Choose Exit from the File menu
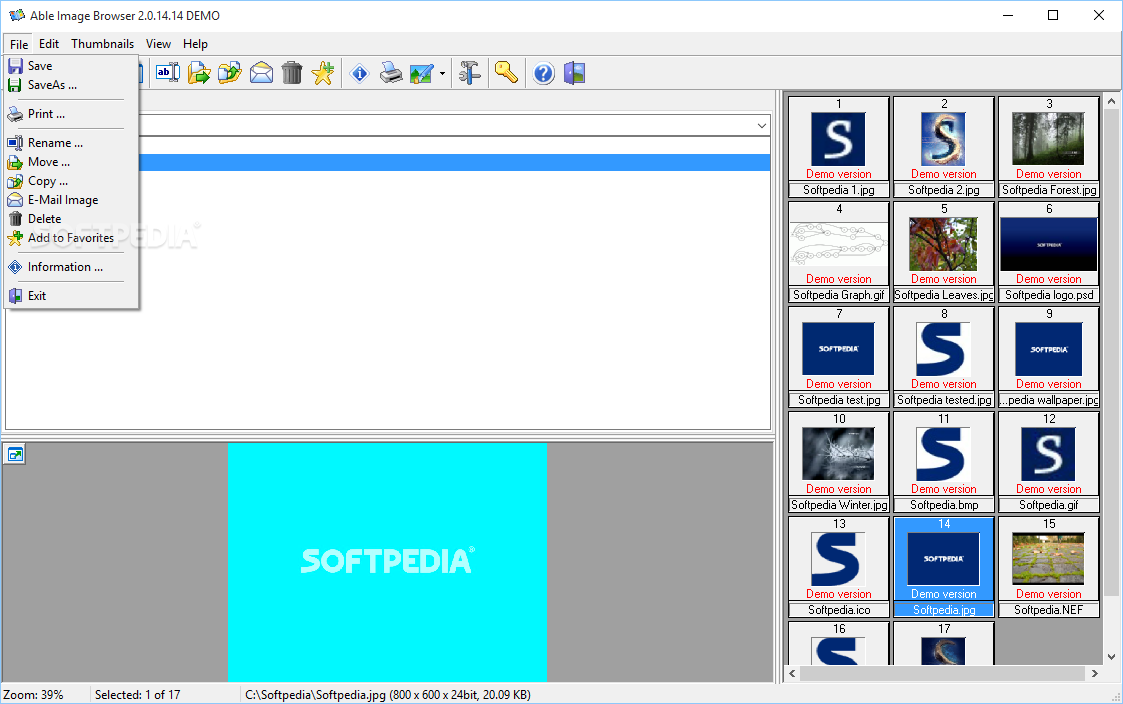This screenshot has width=1123, height=704. 70,295
